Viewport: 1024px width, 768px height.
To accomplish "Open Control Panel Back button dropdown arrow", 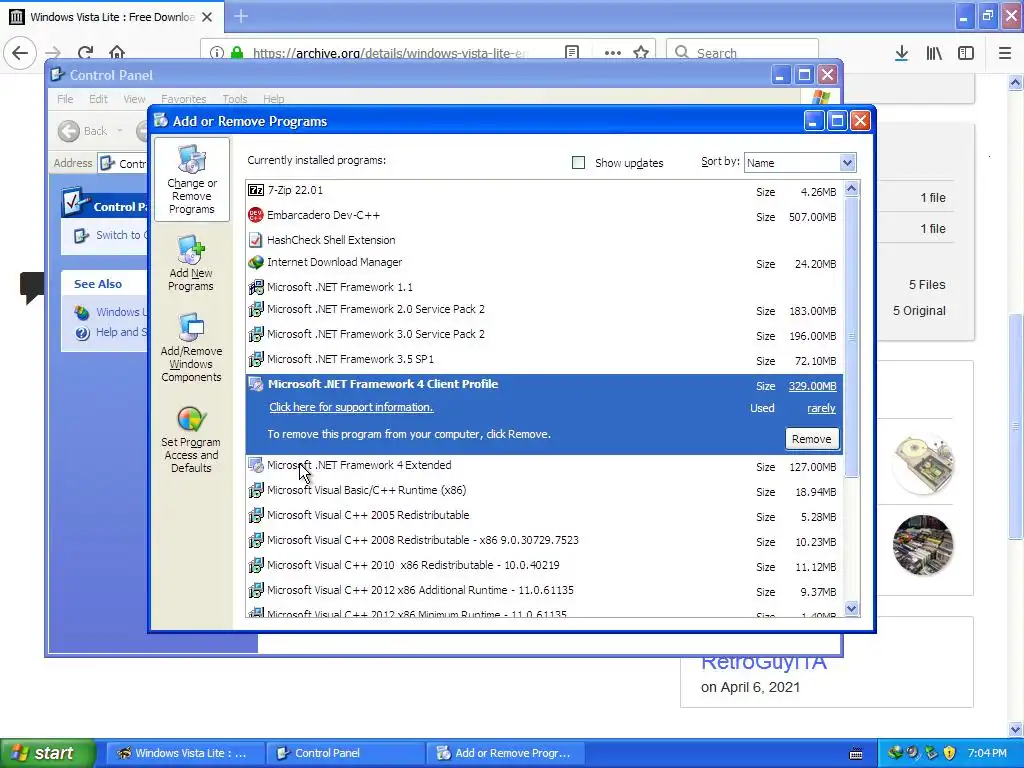I will tap(120, 131).
